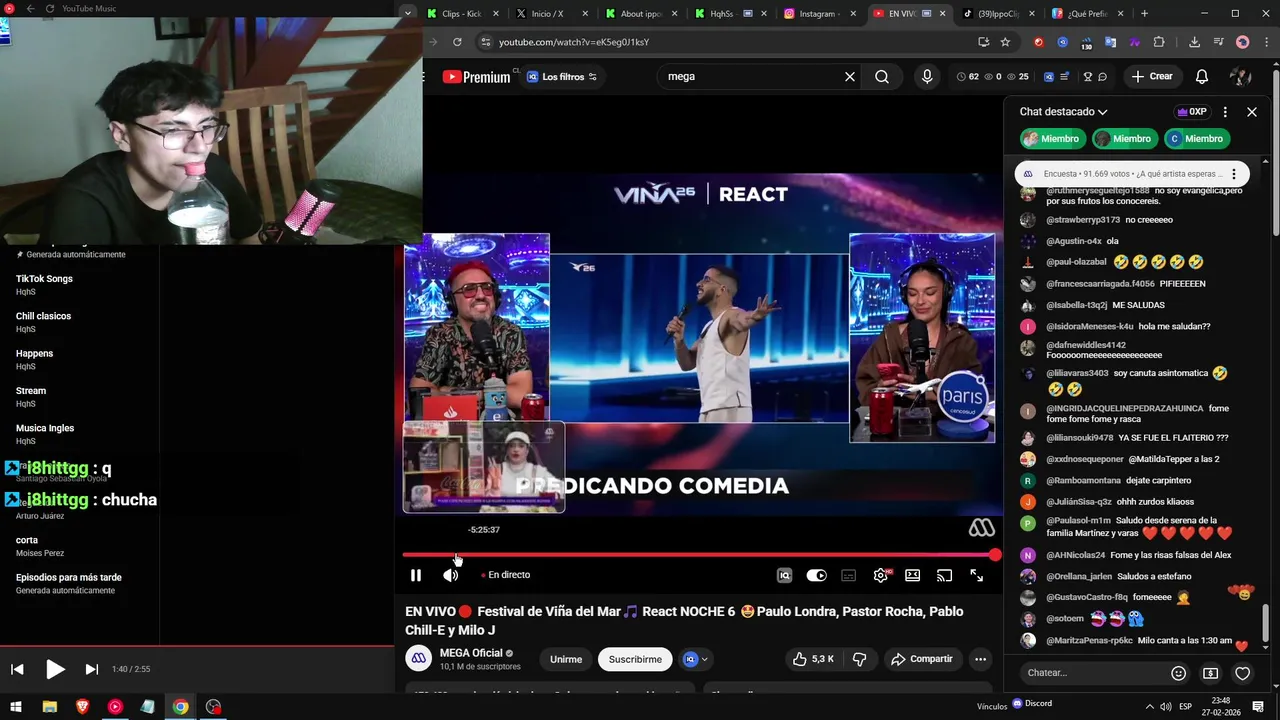Open the Musica Ingles playlist
Image resolution: width=1280 pixels, height=720 pixels.
[x=45, y=428]
